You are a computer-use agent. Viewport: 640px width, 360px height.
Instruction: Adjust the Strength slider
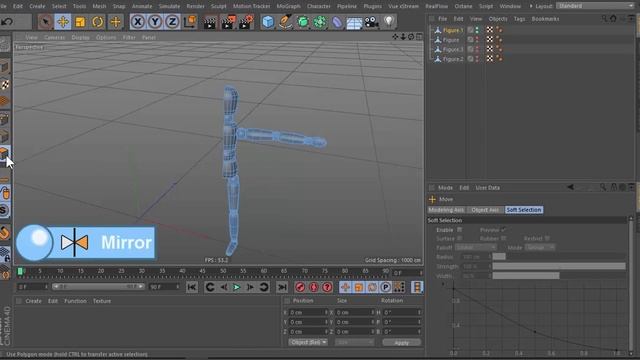click(559, 267)
